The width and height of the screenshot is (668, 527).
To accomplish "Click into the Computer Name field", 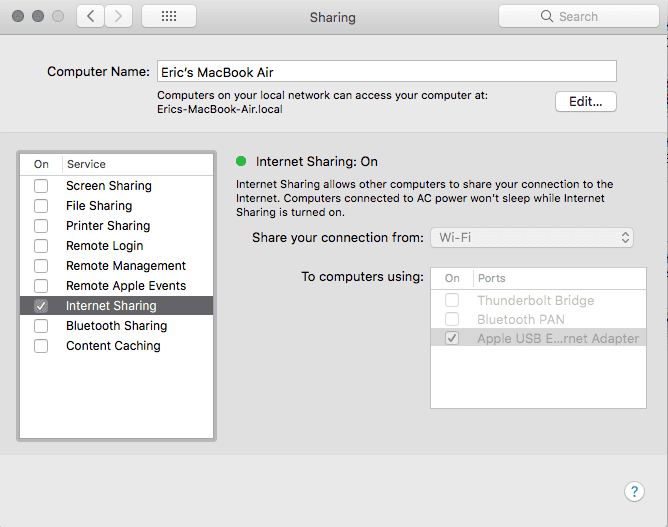I will [x=387, y=71].
